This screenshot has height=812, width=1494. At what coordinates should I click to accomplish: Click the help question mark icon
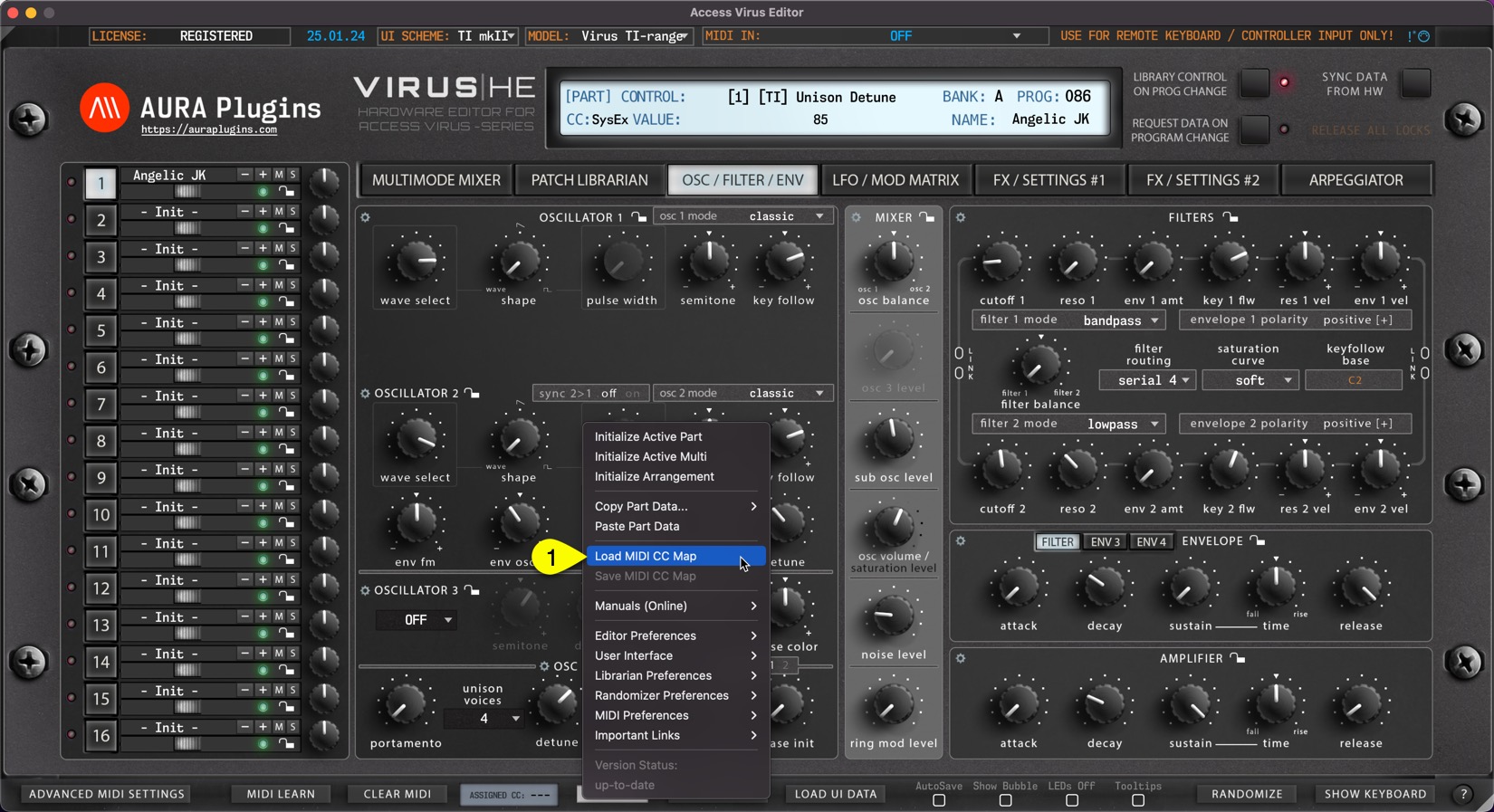click(1463, 794)
